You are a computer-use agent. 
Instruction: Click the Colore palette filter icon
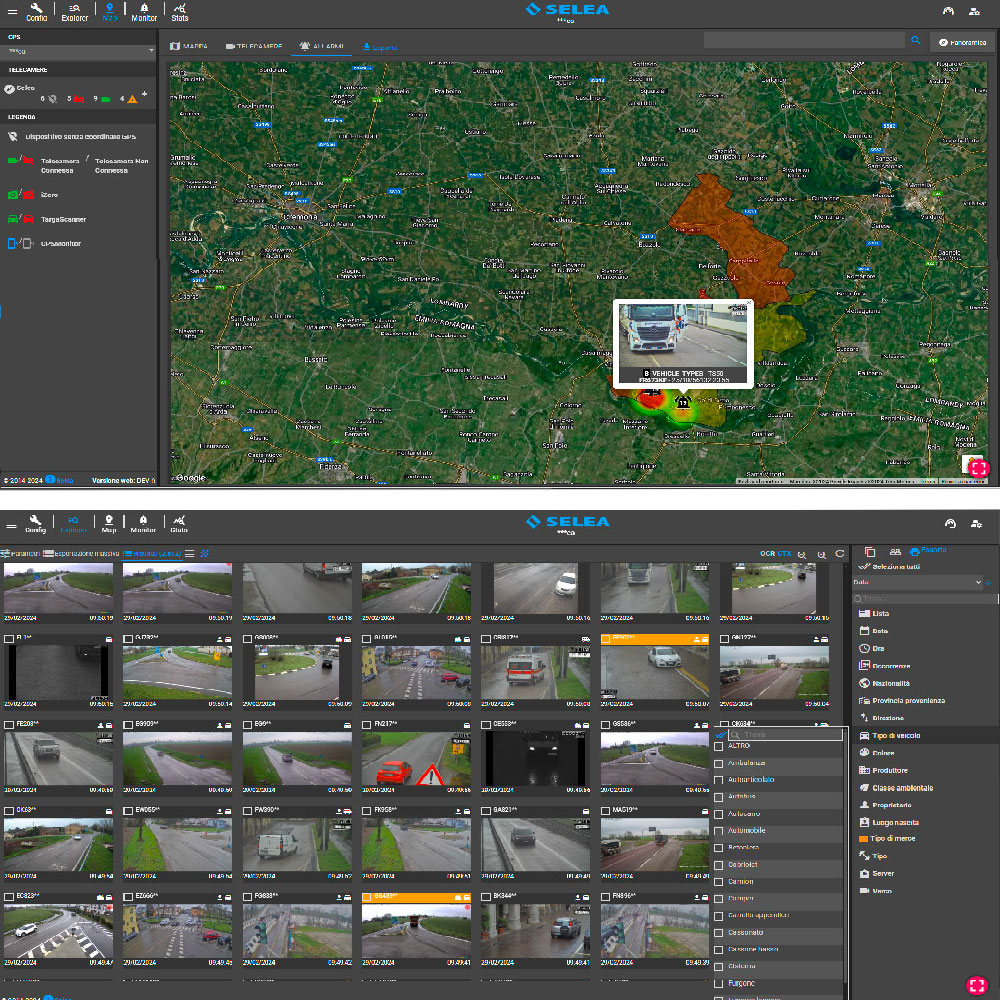click(x=865, y=753)
